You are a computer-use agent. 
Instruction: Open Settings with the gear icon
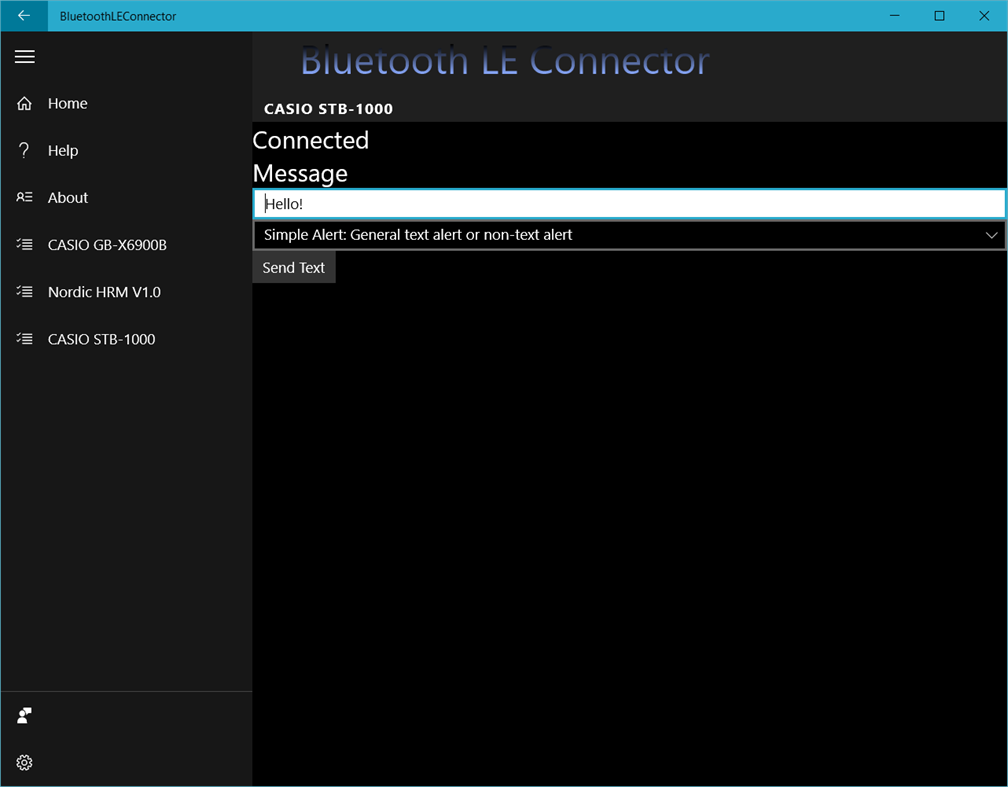pyautogui.click(x=24, y=762)
